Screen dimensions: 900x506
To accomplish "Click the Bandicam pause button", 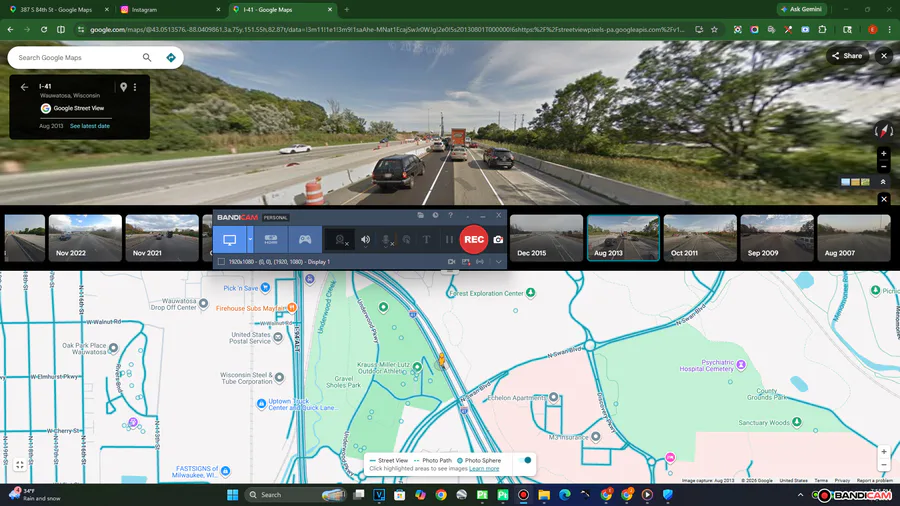I will pyautogui.click(x=449, y=240).
